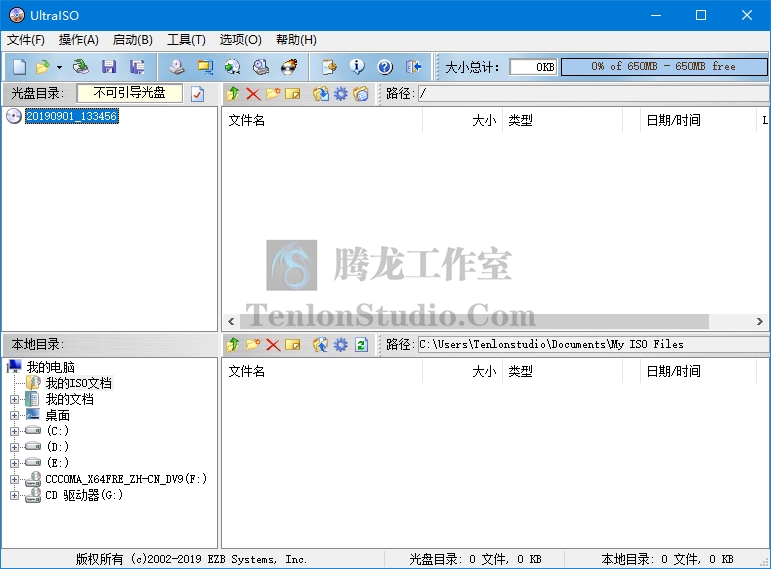Viewport: 771px width, 569px height.
Task: Click disc list scrollbar right arrow
Action: [x=760, y=322]
